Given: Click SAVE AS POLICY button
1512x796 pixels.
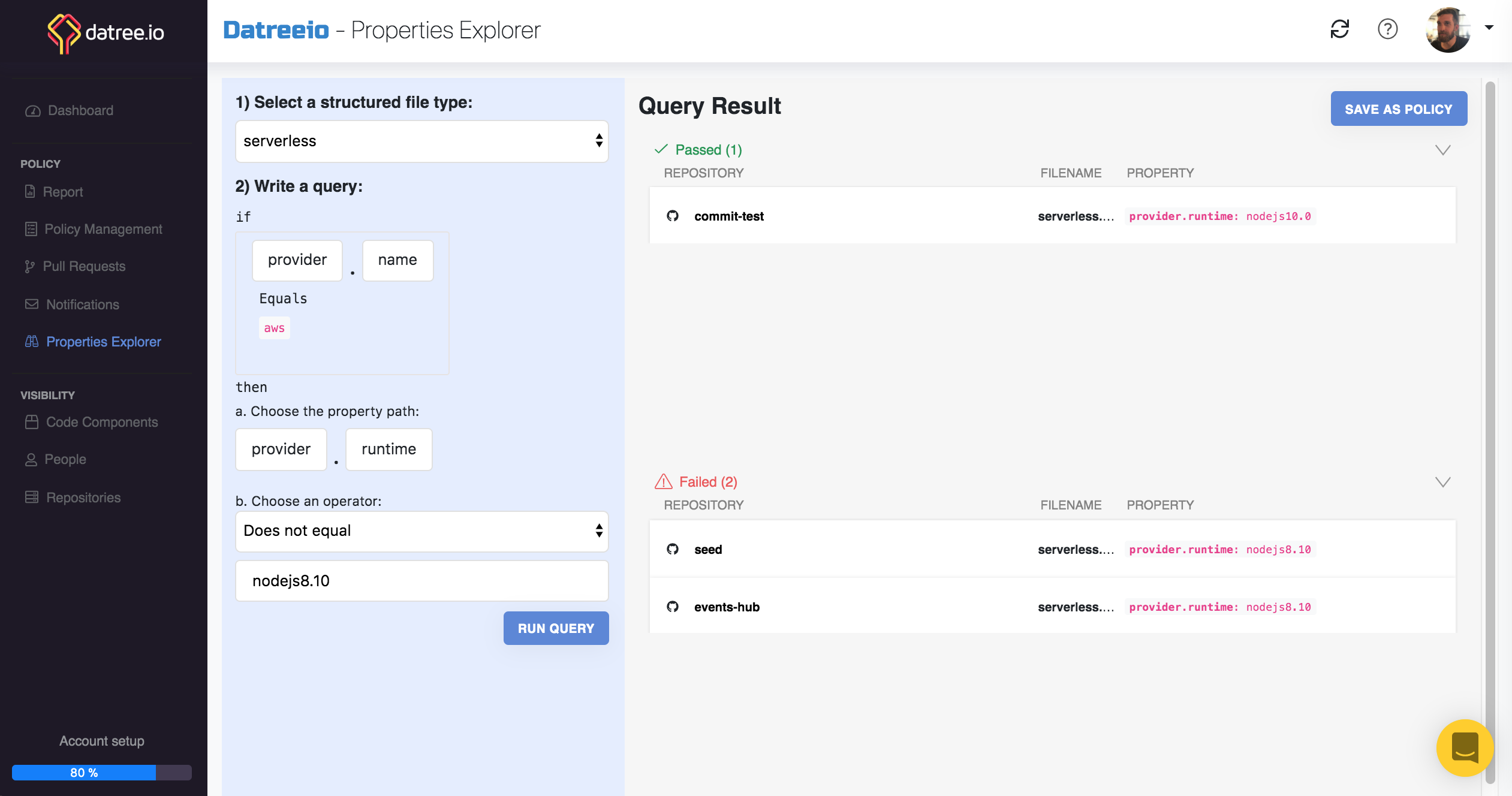Looking at the screenshot, I should tap(1399, 108).
